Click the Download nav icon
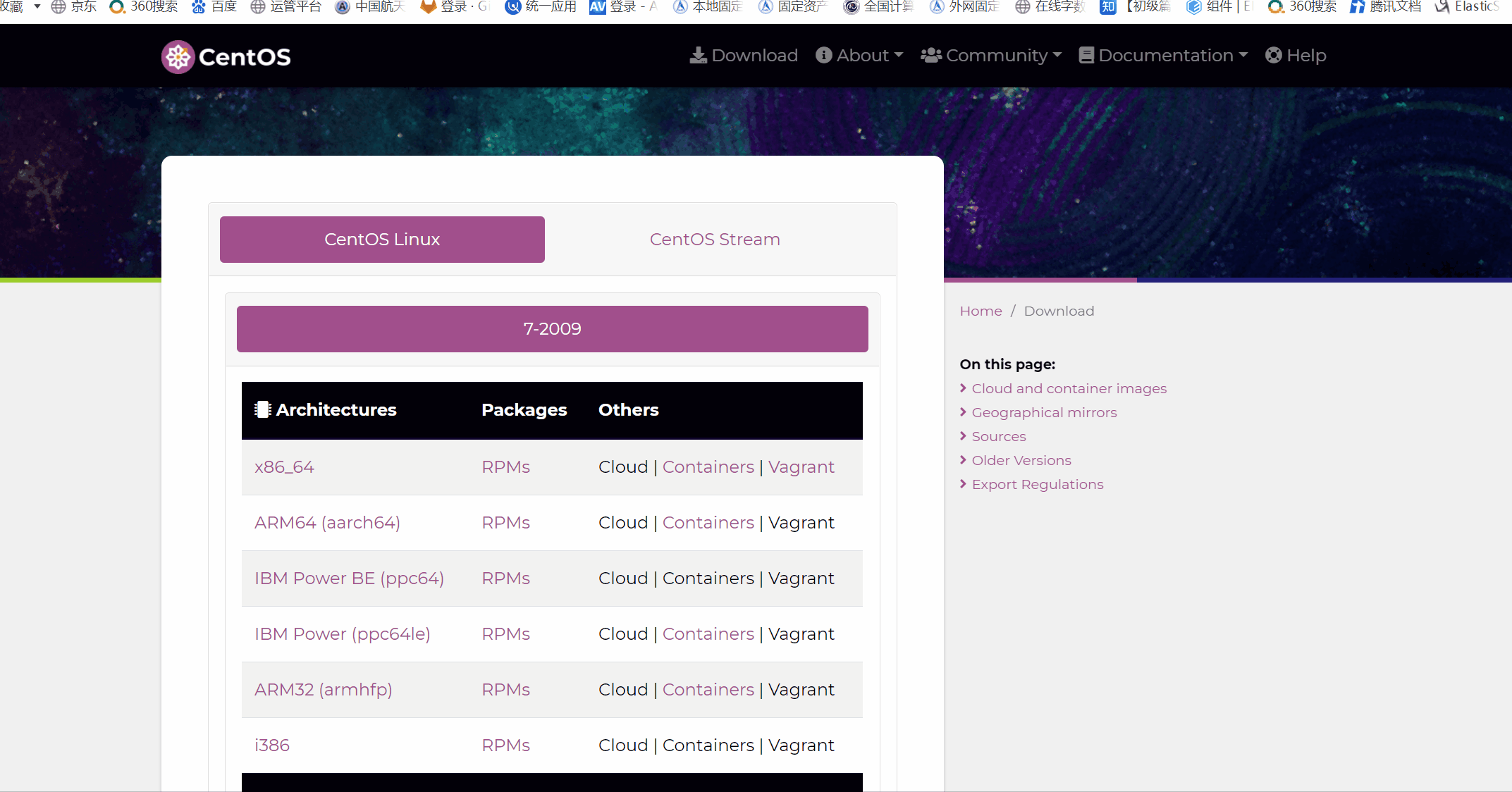The image size is (1512, 792). click(697, 55)
